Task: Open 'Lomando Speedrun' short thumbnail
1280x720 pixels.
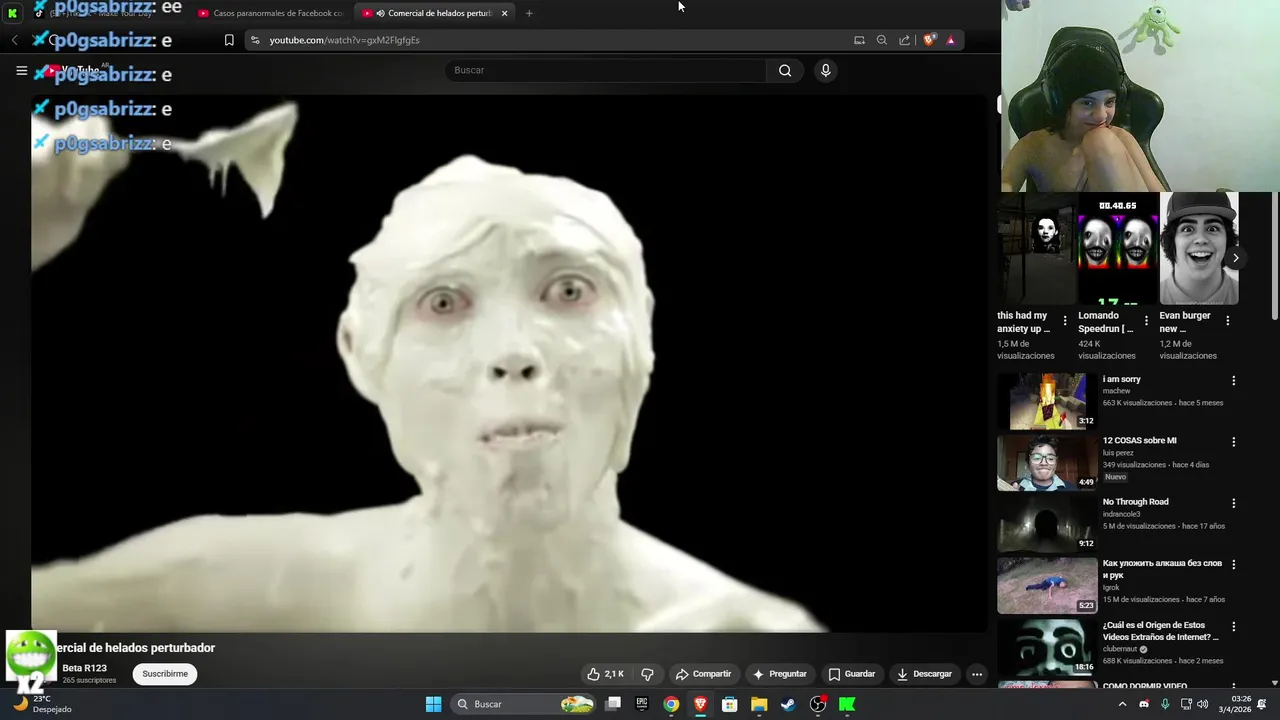Action: [x=1117, y=248]
